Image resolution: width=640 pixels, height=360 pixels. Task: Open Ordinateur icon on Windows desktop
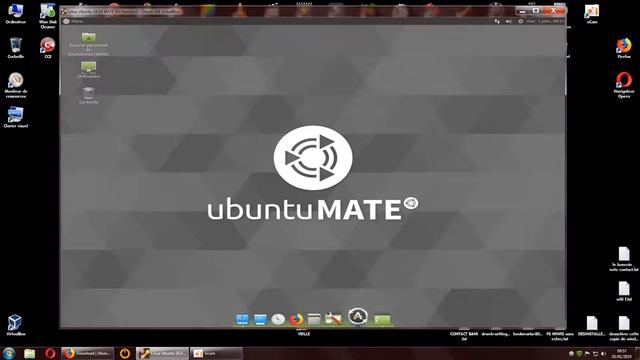click(16, 13)
